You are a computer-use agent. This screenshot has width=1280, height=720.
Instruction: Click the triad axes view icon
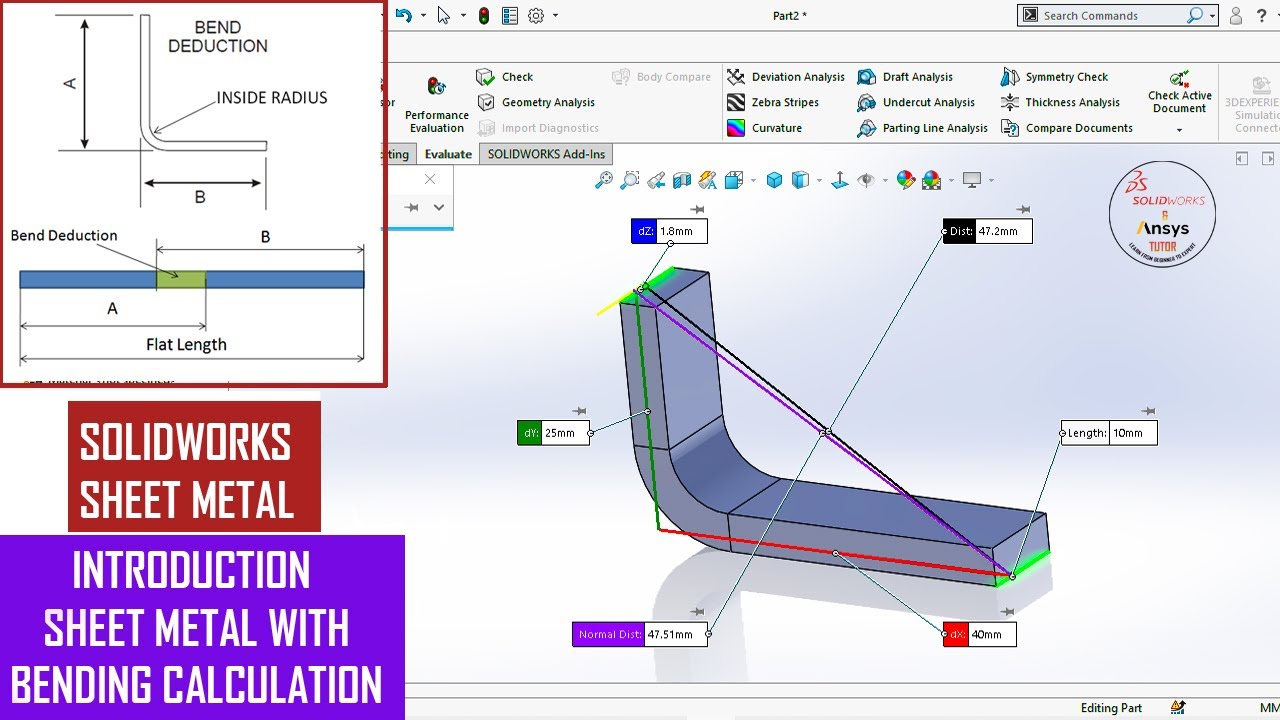pos(840,180)
